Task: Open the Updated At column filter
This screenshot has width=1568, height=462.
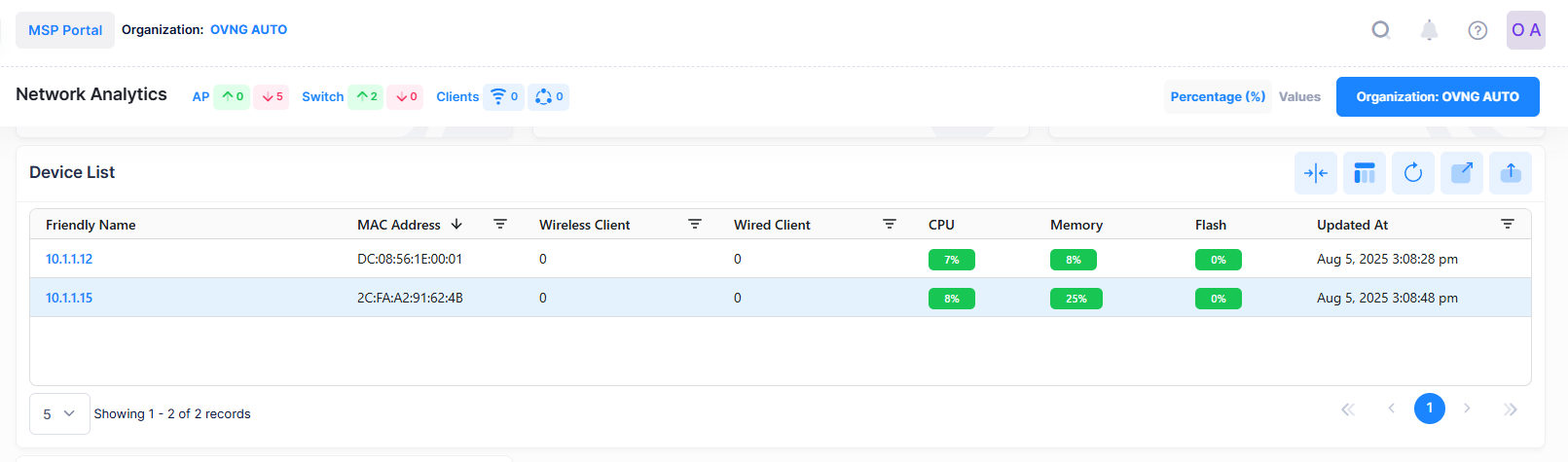Action: pyautogui.click(x=1507, y=225)
